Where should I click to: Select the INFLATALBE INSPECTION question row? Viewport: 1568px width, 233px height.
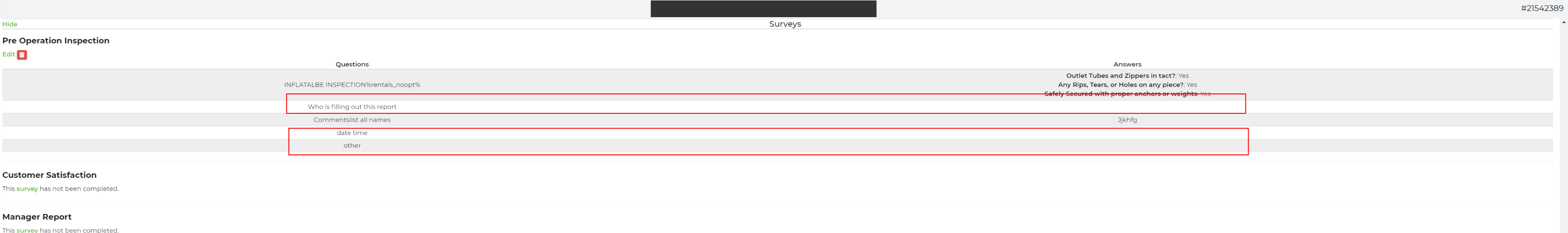pyautogui.click(x=777, y=85)
